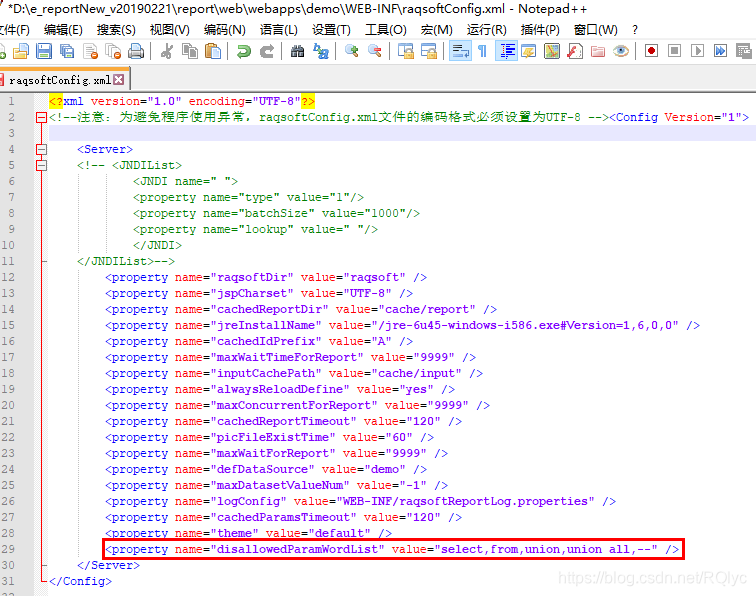
Task: Open the 插件(P) menu
Action: click(x=540, y=30)
